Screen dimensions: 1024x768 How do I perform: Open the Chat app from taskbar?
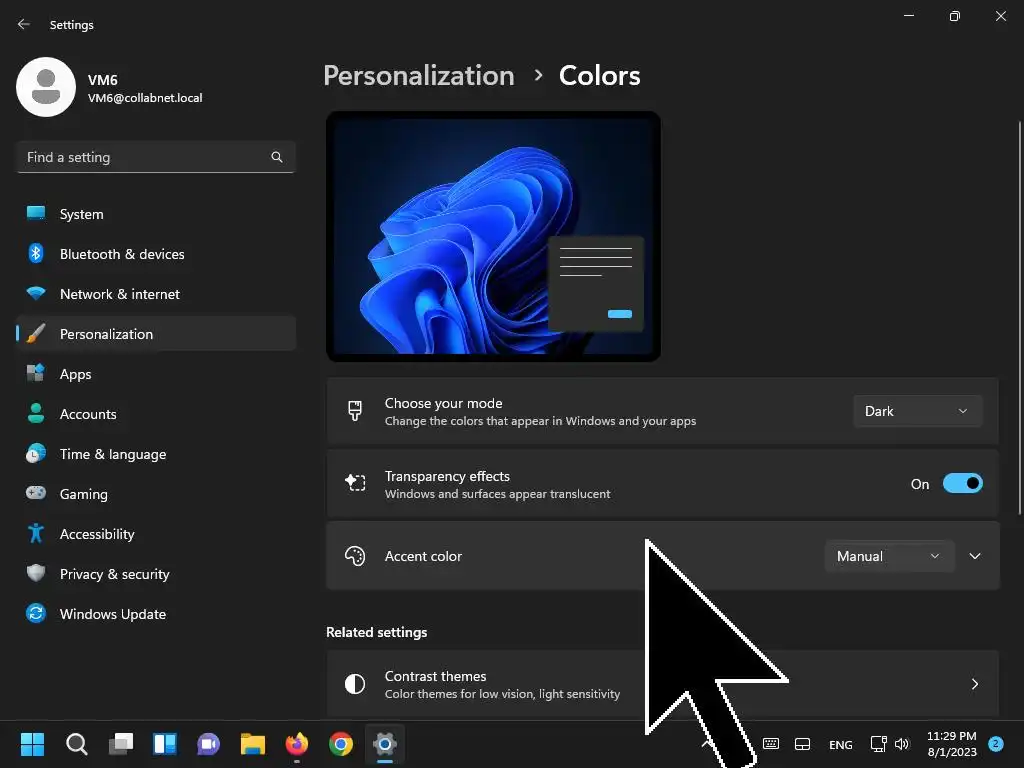(208, 744)
